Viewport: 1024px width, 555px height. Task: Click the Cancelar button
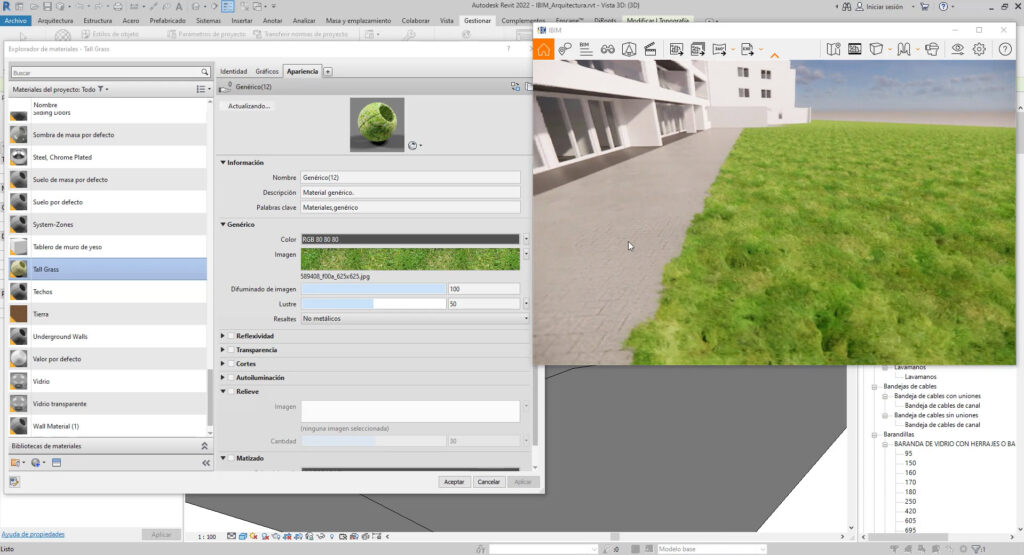point(488,482)
